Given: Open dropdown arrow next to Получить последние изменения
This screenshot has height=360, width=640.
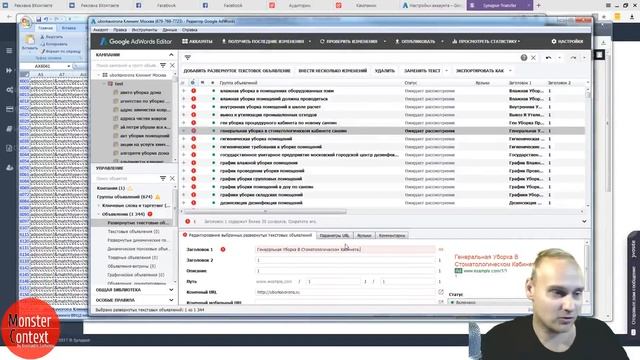Looking at the screenshot, I should coord(310,41).
